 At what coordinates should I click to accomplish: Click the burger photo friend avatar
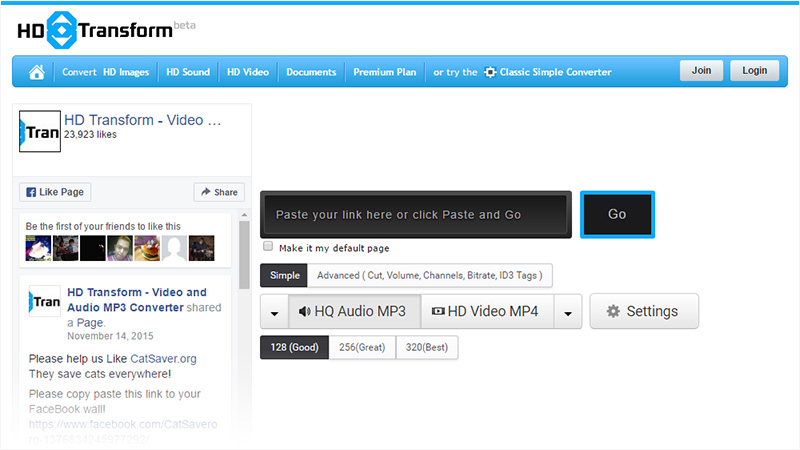pos(147,248)
